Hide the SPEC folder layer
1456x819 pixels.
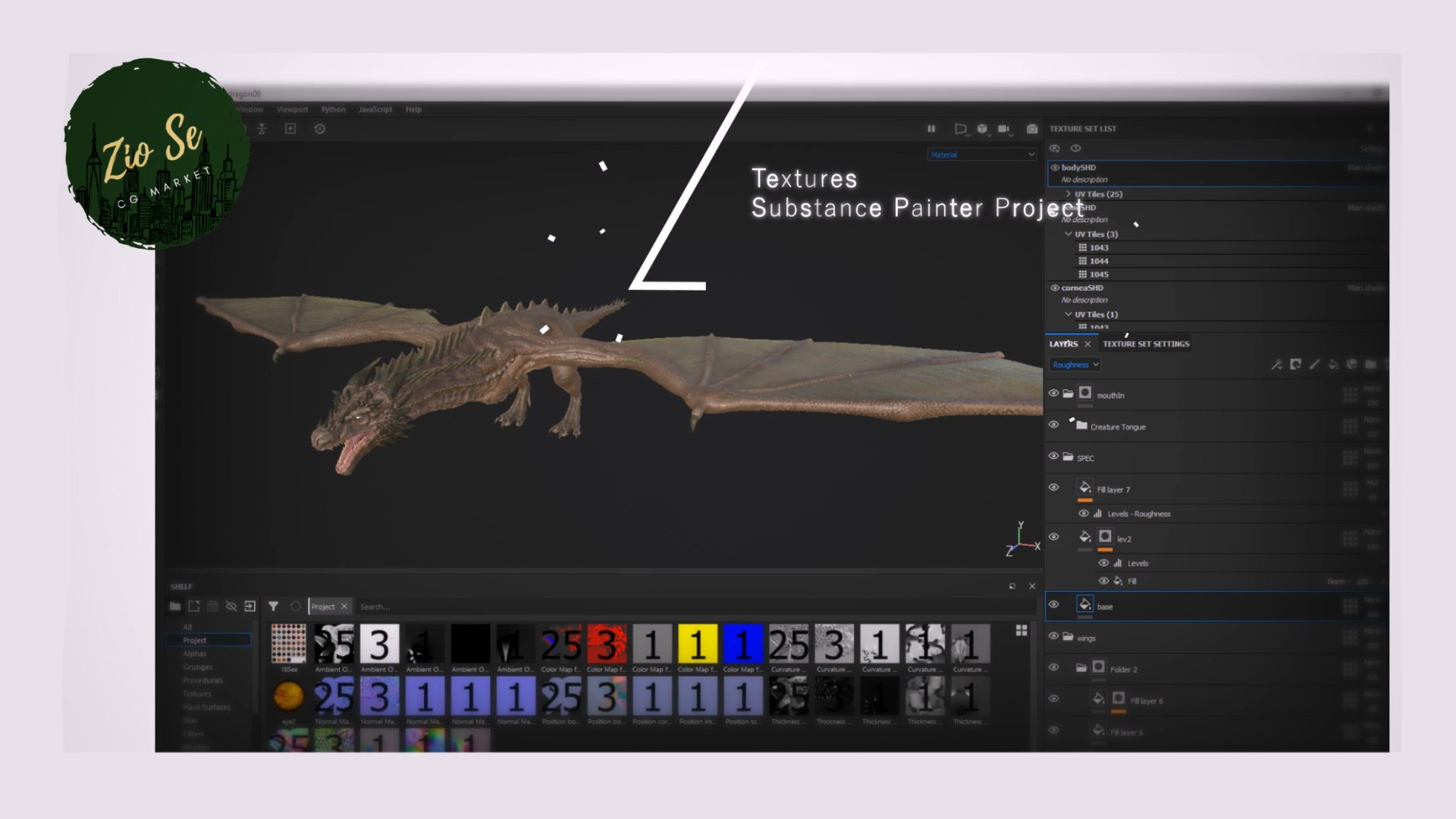click(1053, 456)
